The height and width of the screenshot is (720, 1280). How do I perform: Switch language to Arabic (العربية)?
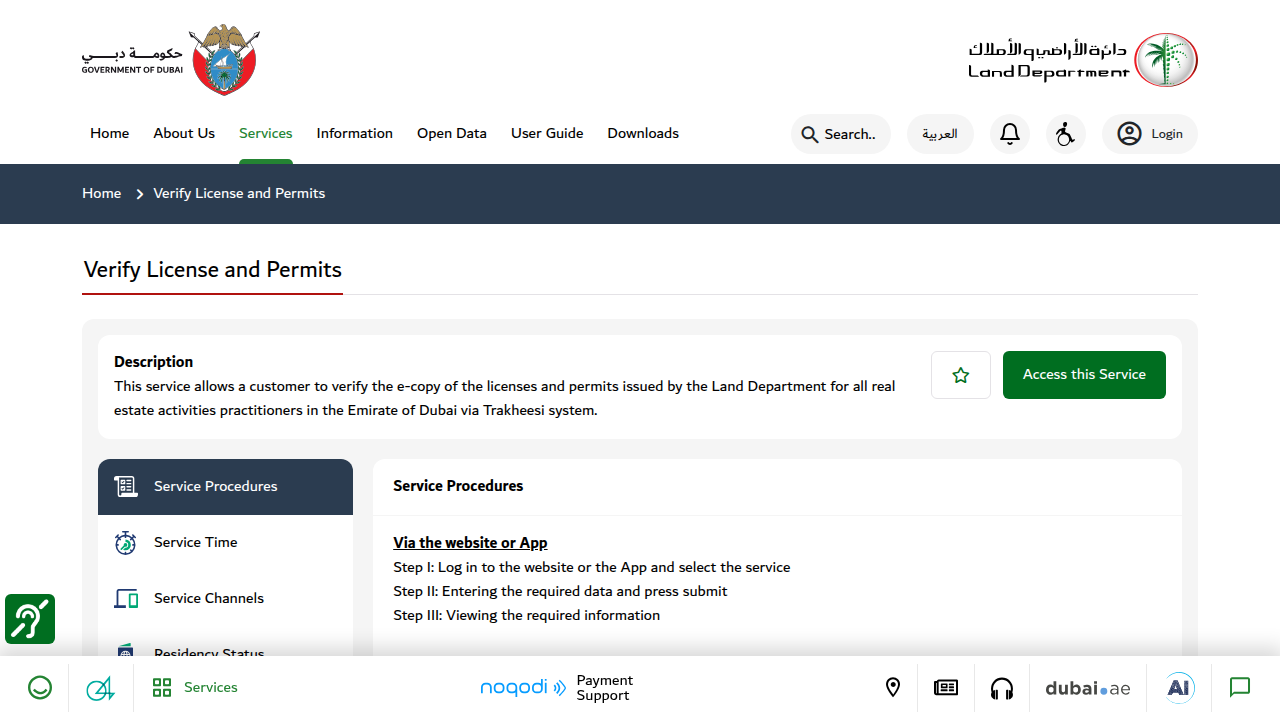pyautogui.click(x=940, y=134)
